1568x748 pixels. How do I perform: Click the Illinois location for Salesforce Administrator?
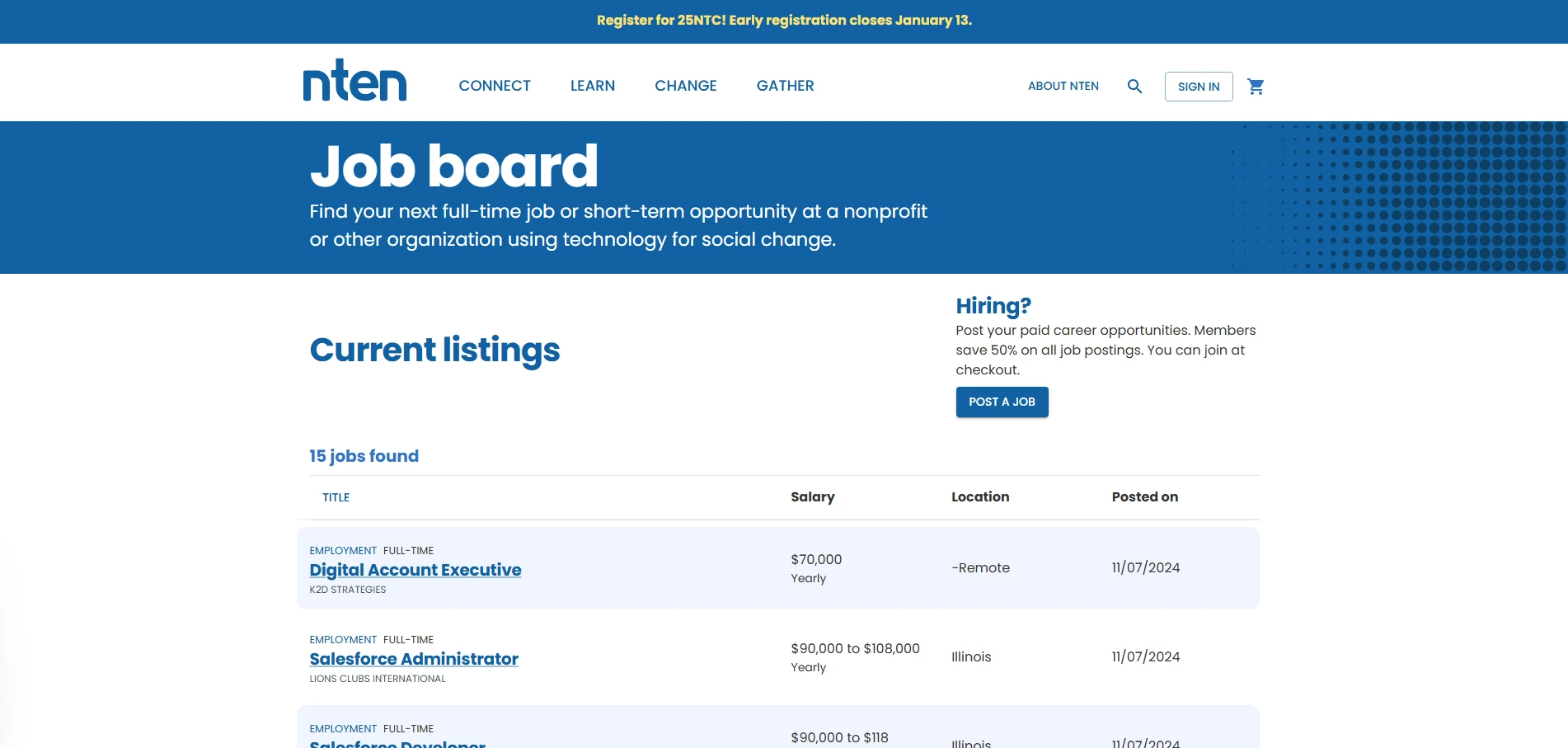coord(971,656)
